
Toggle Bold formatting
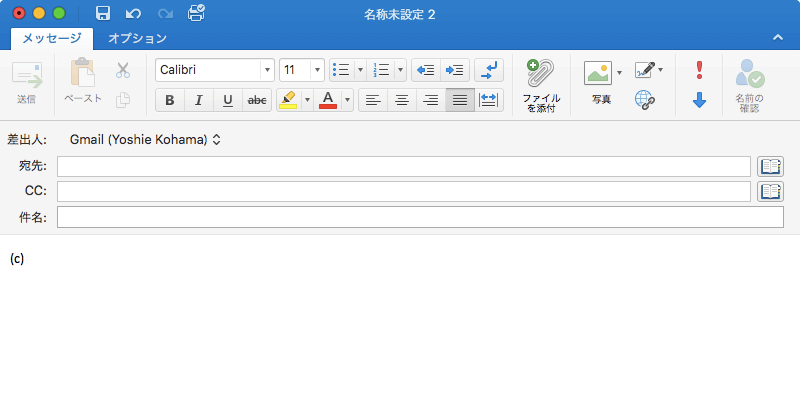pyautogui.click(x=170, y=100)
